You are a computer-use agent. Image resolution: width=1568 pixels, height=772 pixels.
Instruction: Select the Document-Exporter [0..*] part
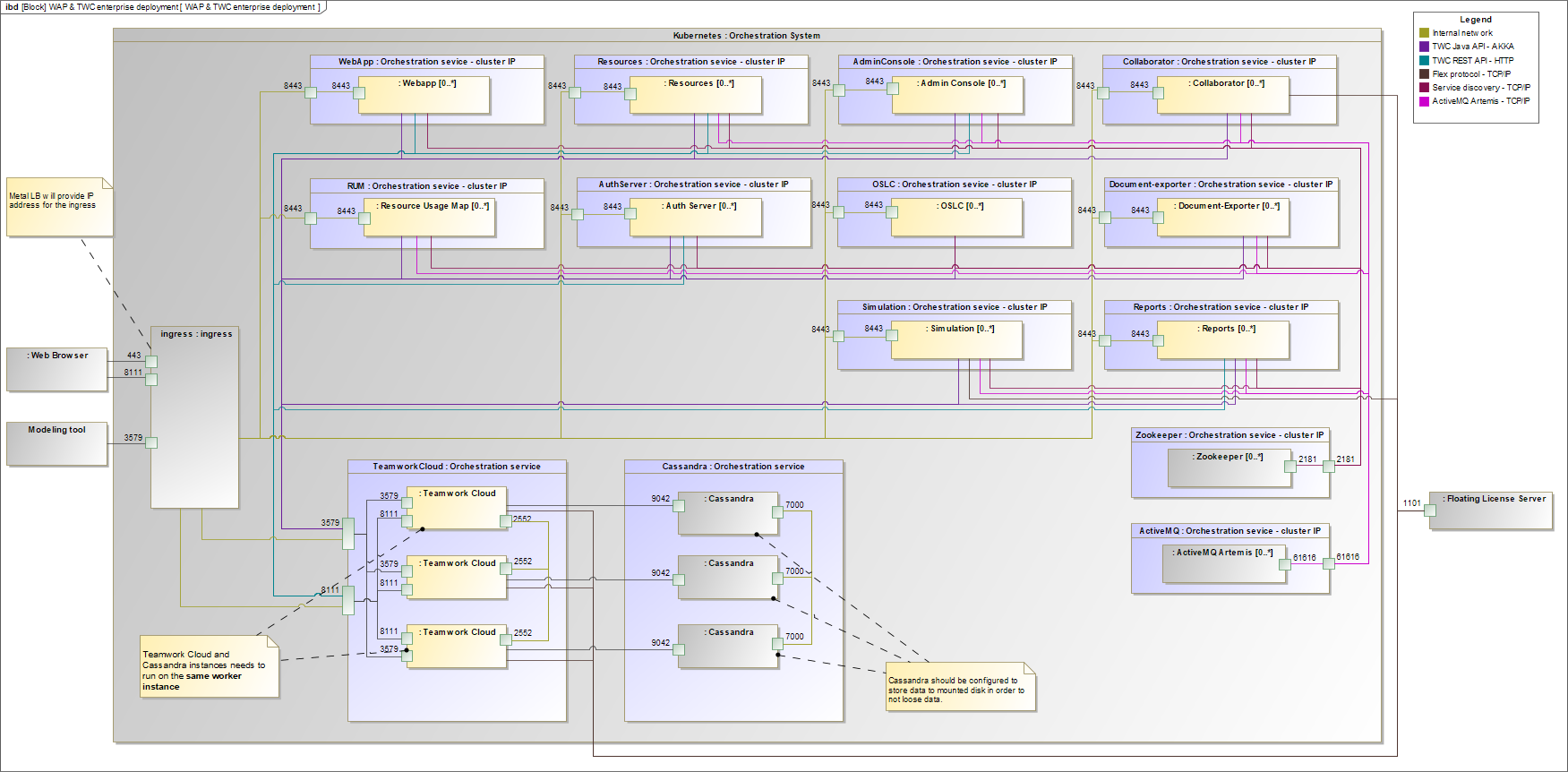click(1223, 219)
